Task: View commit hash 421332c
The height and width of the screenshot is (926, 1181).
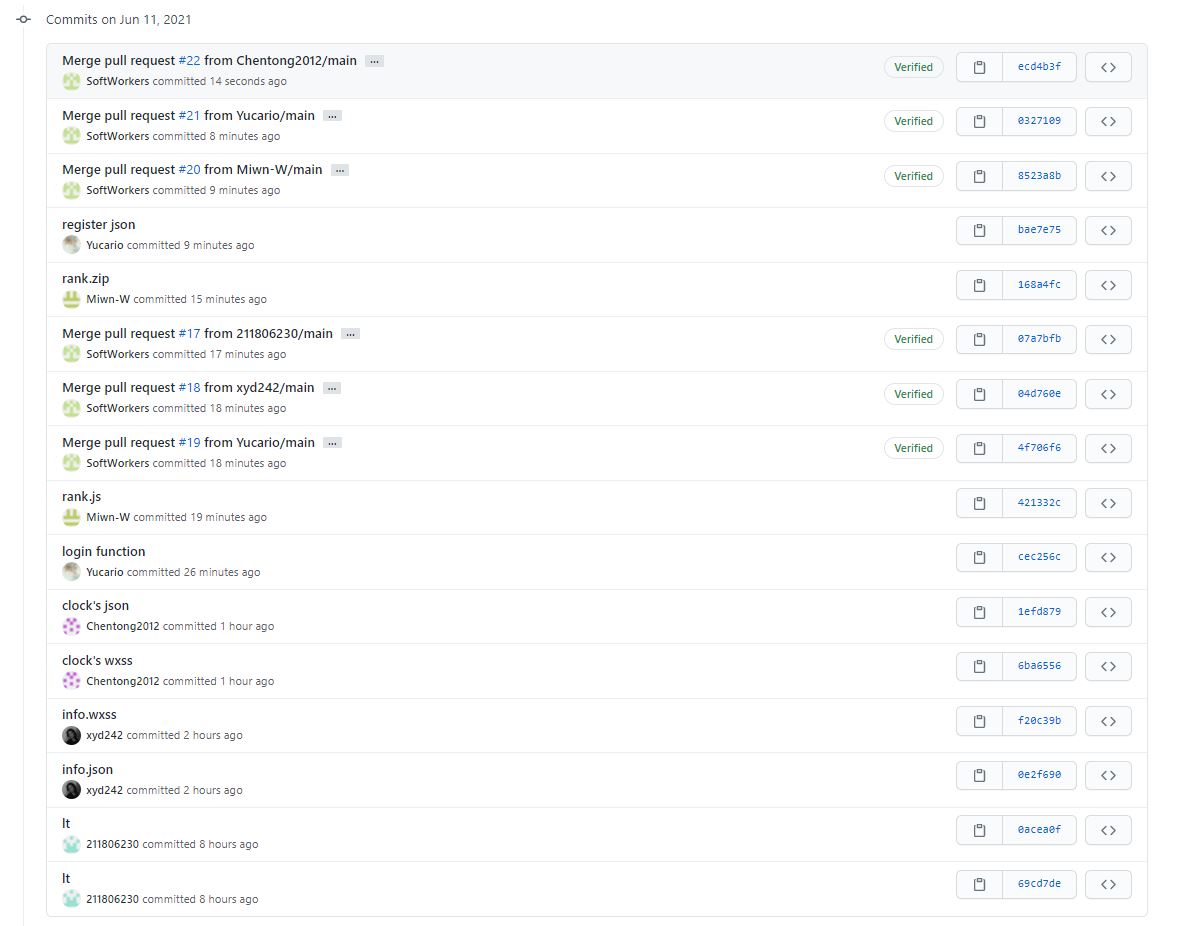Action: [x=1039, y=503]
